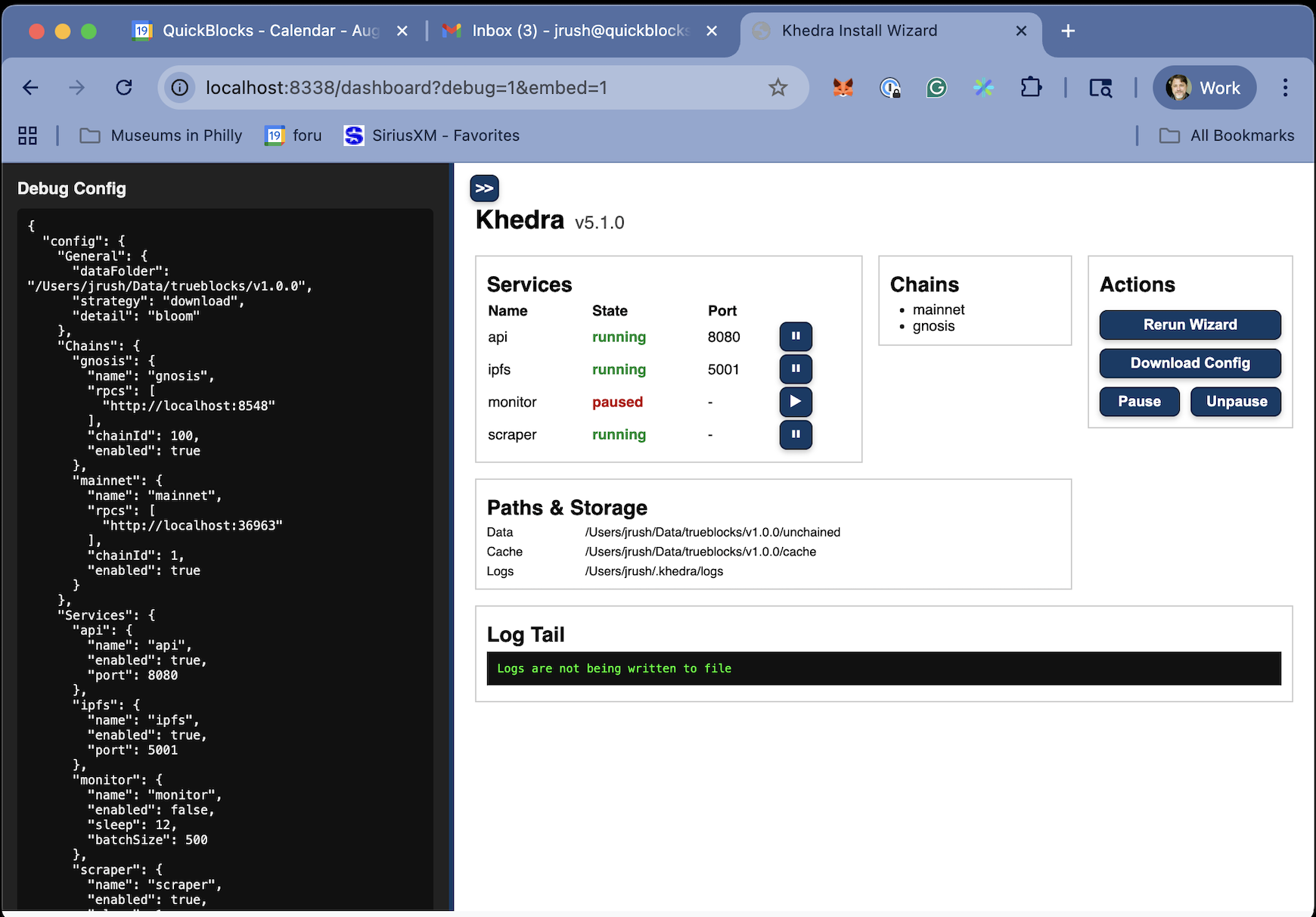Open the MetaMask fox extension

coord(843,88)
